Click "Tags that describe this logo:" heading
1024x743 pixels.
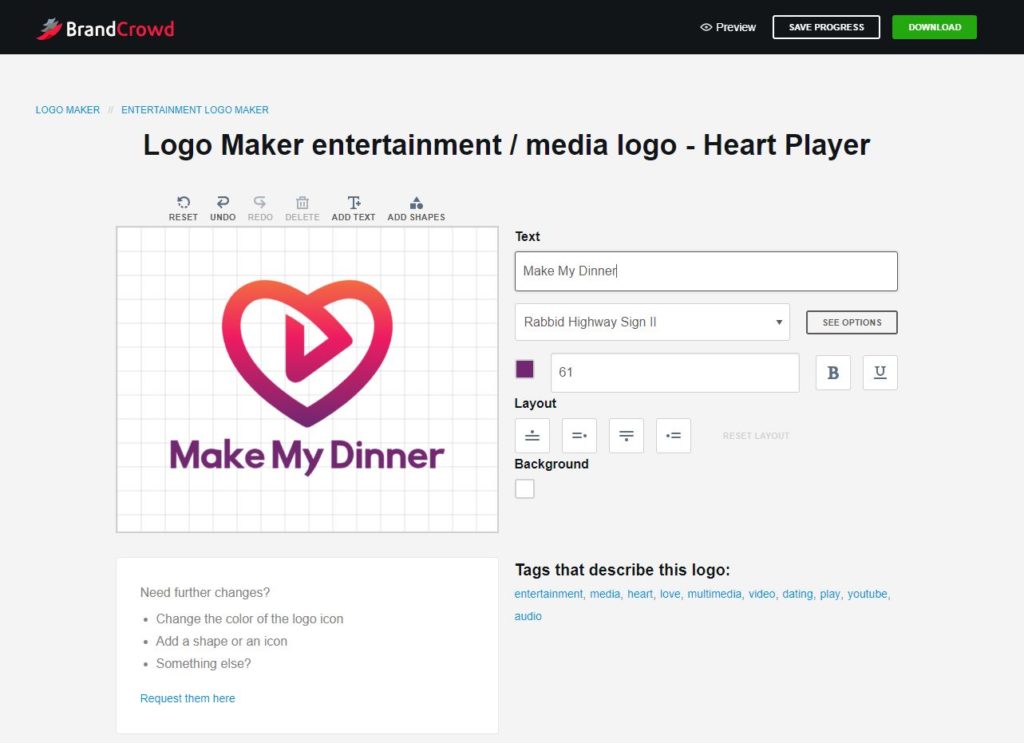622,570
